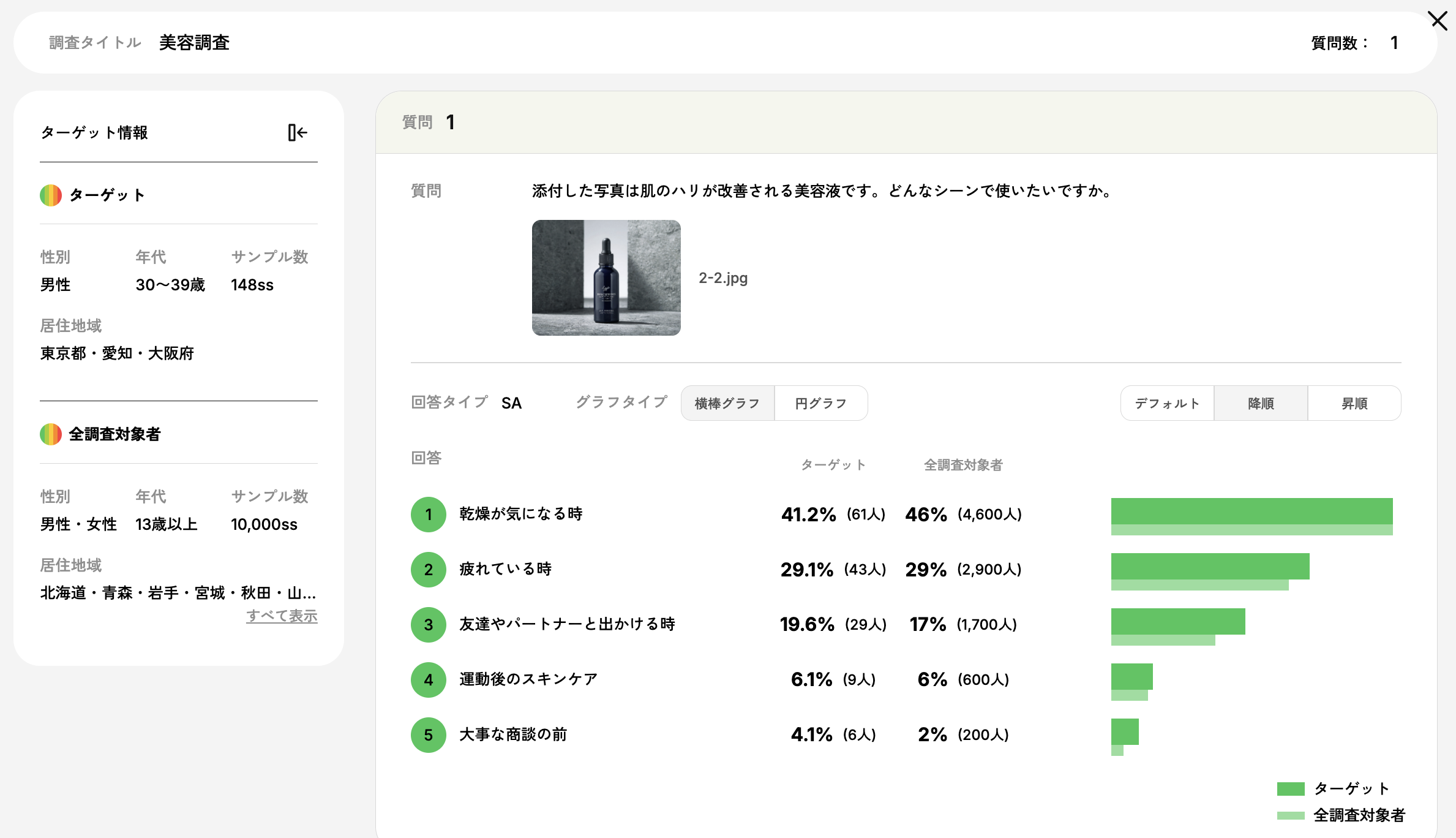
Task: Click the number 4 answer badge
Action: 428,680
